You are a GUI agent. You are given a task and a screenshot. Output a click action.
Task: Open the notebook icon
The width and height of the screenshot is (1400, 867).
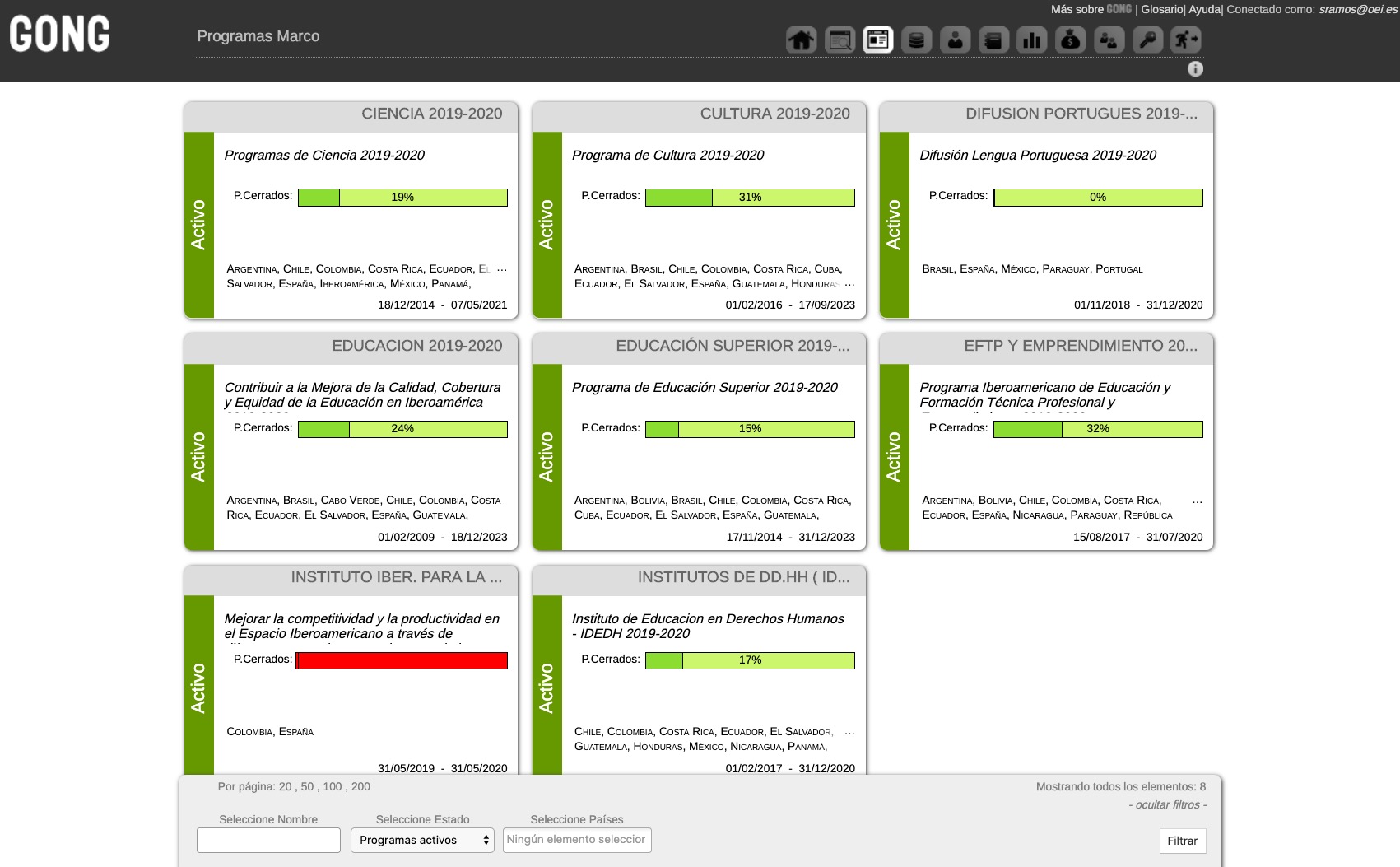click(x=993, y=40)
